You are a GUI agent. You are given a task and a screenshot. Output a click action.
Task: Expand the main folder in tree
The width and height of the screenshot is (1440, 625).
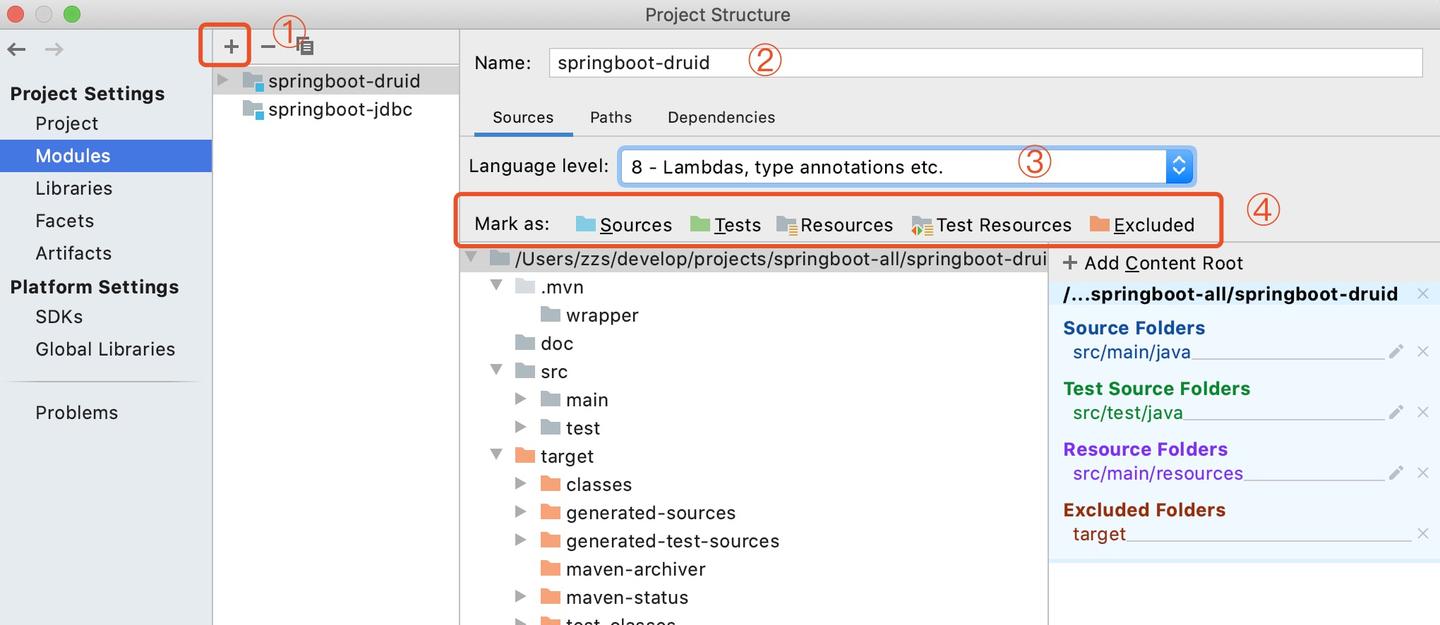[x=521, y=399]
